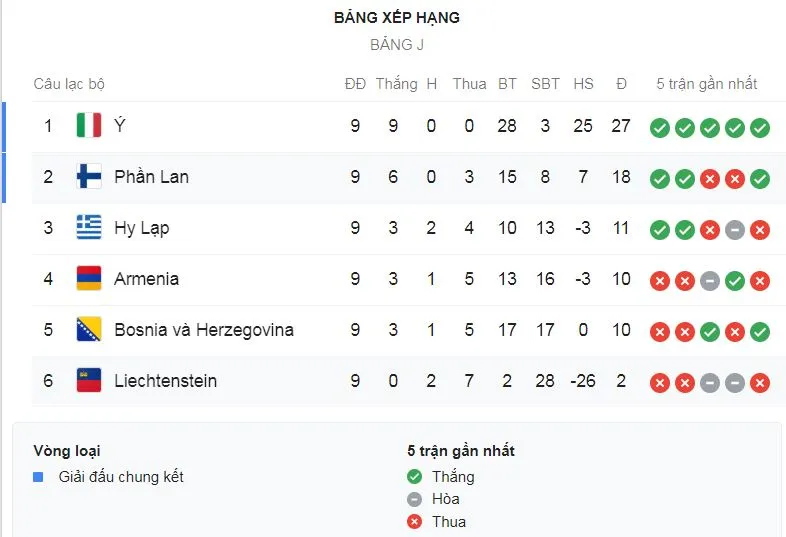Click the 5 trận gần nhất column header

pyautogui.click(x=706, y=84)
